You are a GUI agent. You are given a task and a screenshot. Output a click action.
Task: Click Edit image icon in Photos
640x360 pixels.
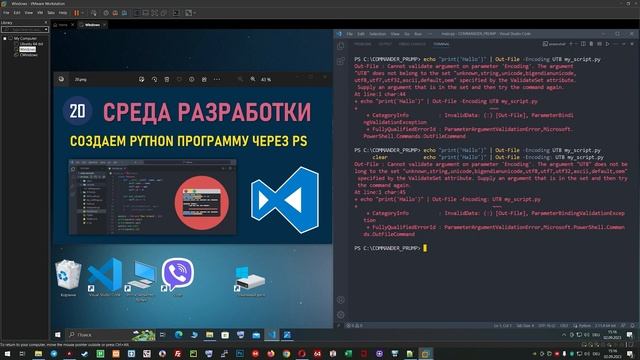click(x=142, y=79)
